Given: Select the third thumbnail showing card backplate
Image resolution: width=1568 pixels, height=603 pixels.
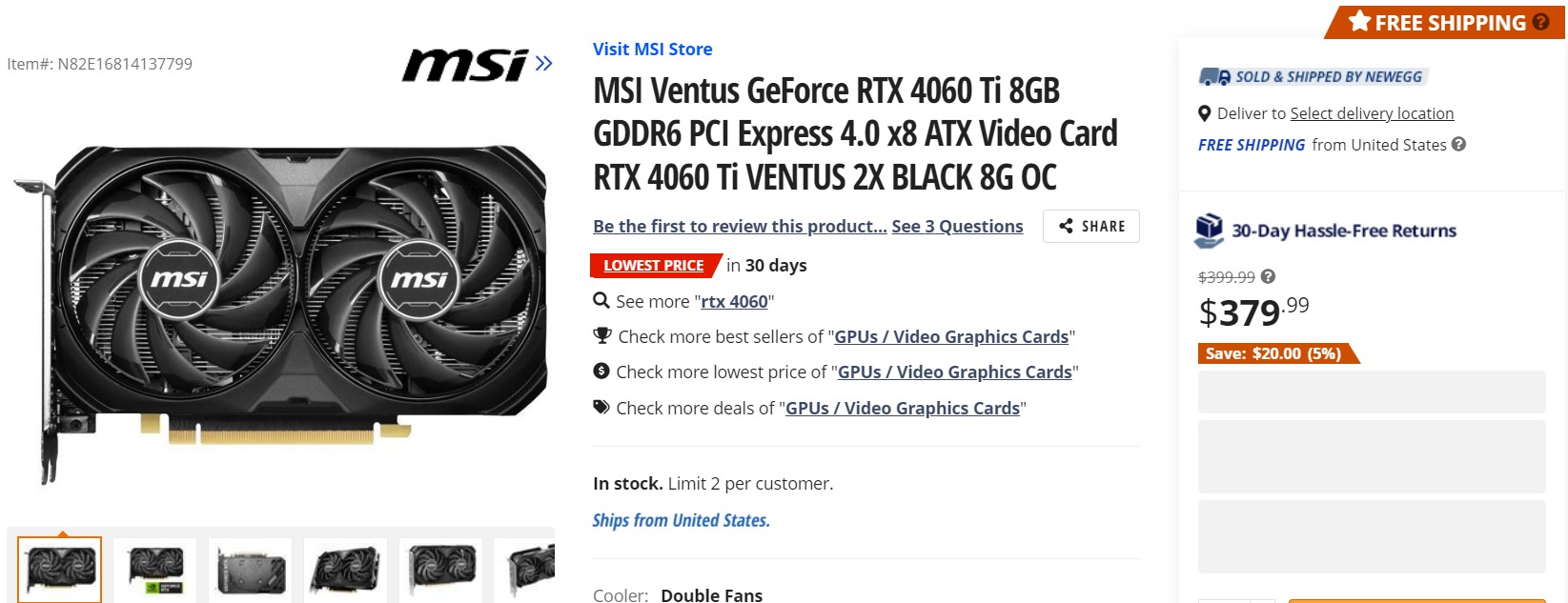Looking at the screenshot, I should 250,570.
